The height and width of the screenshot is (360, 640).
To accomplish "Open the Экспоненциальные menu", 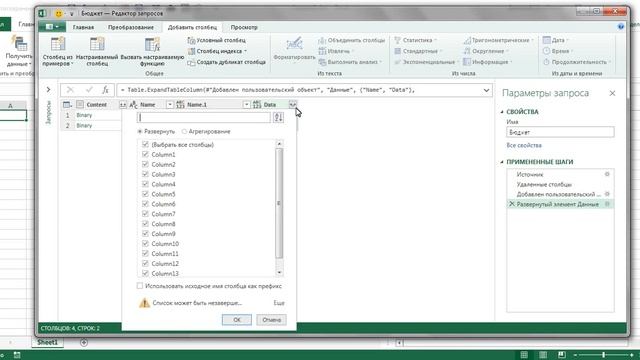I will [x=427, y=62].
